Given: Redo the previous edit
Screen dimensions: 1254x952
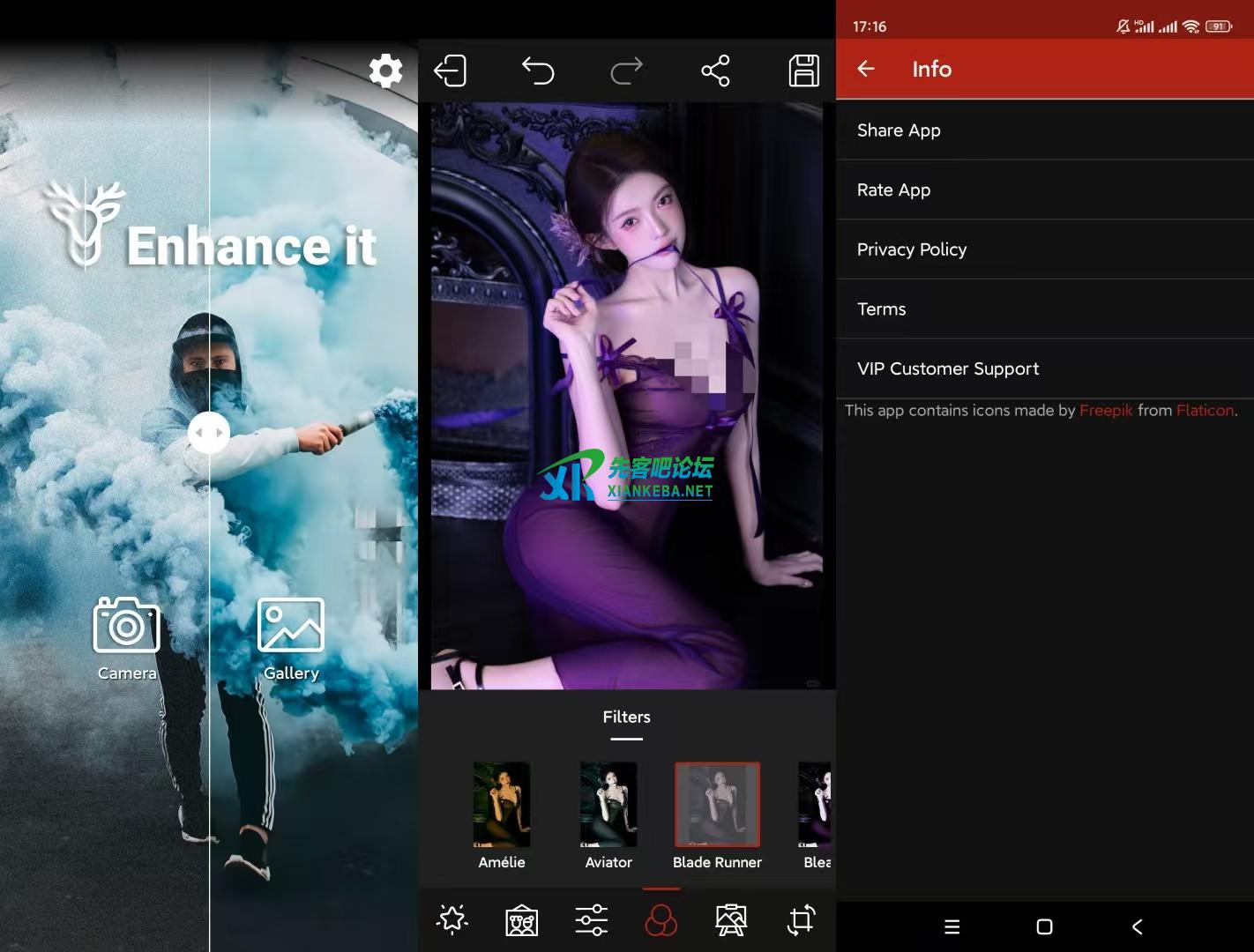Looking at the screenshot, I should click(626, 71).
